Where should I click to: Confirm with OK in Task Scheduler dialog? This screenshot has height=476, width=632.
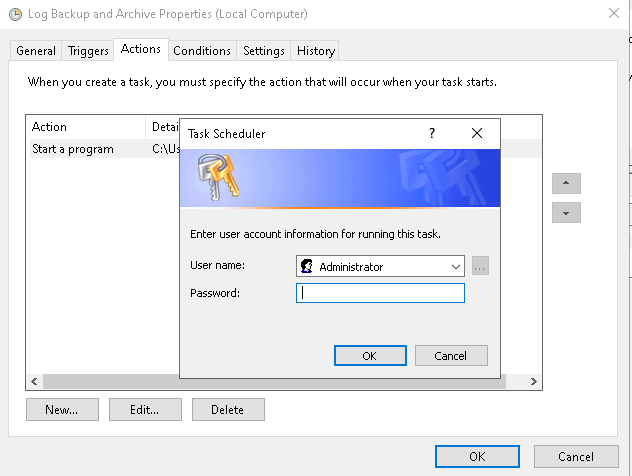[x=370, y=355]
